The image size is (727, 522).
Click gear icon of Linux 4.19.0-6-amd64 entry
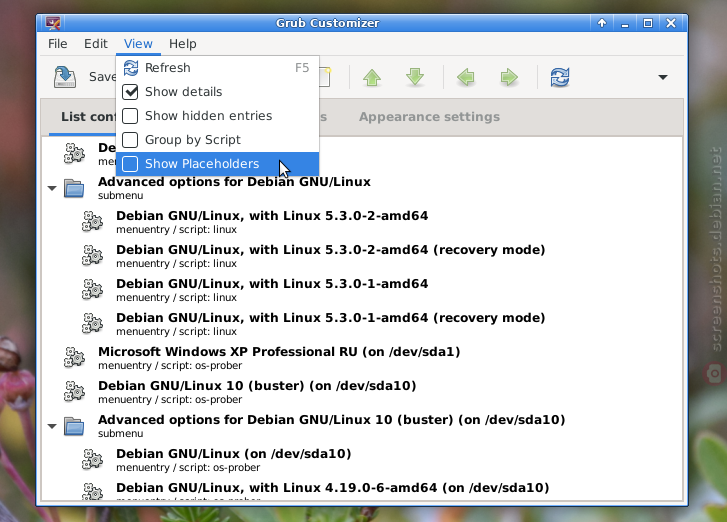92,491
